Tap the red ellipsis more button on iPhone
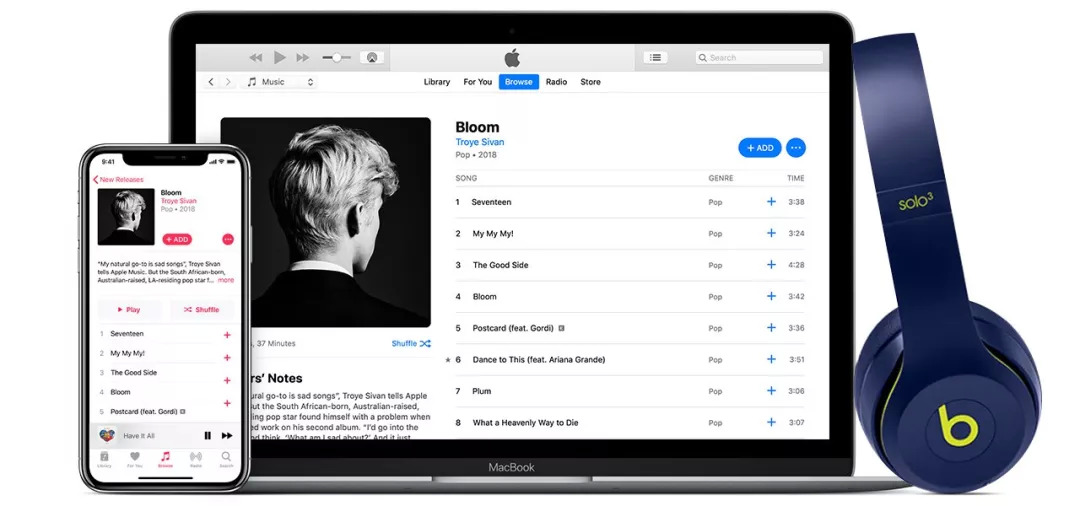Image resolution: width=1080 pixels, height=506 pixels. [228, 240]
